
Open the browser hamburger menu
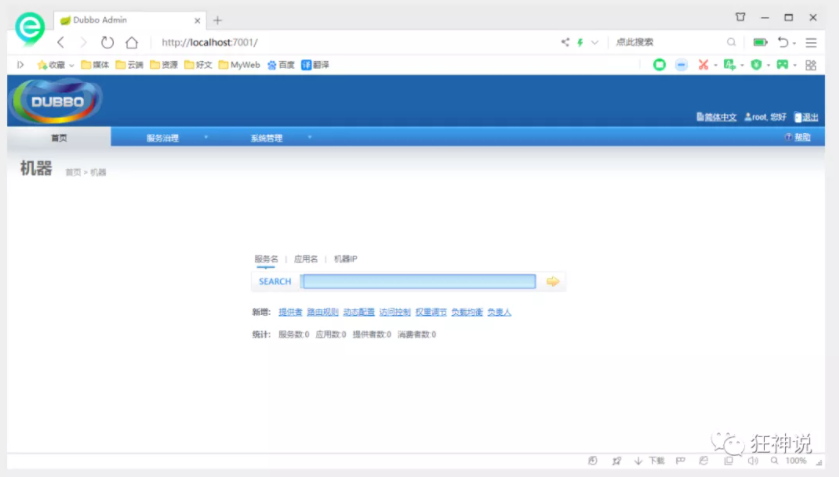pos(811,42)
